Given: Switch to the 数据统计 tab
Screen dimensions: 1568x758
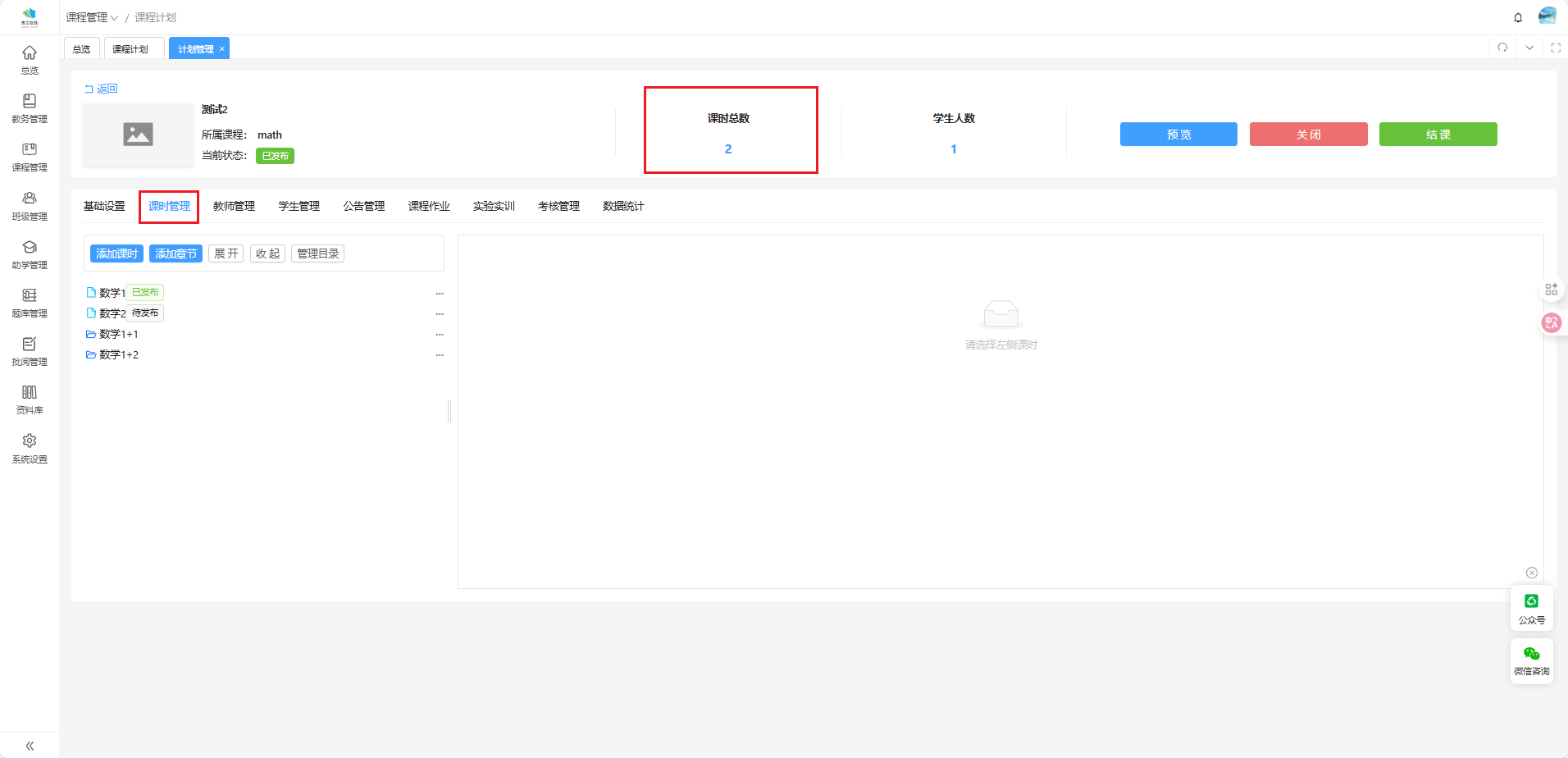Looking at the screenshot, I should point(623,206).
